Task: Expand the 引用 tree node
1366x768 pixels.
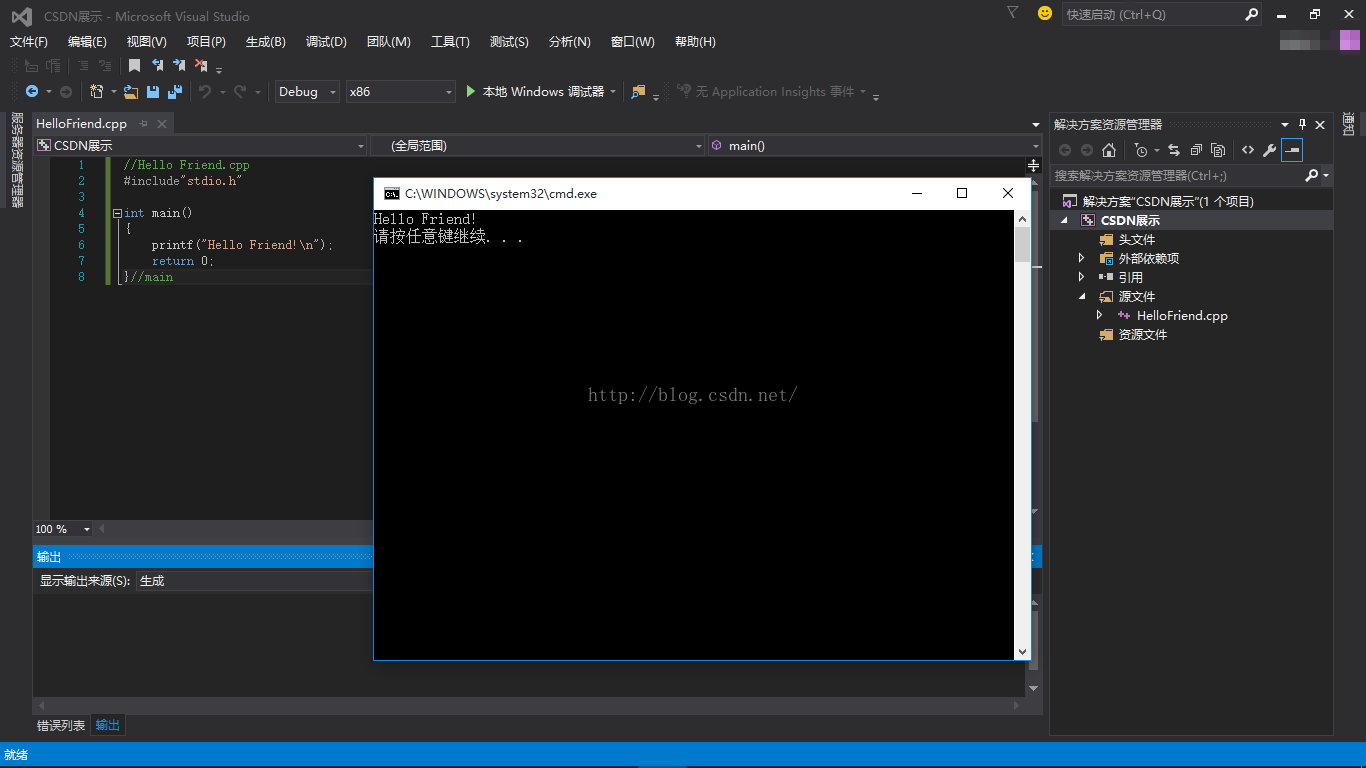Action: (1081, 277)
